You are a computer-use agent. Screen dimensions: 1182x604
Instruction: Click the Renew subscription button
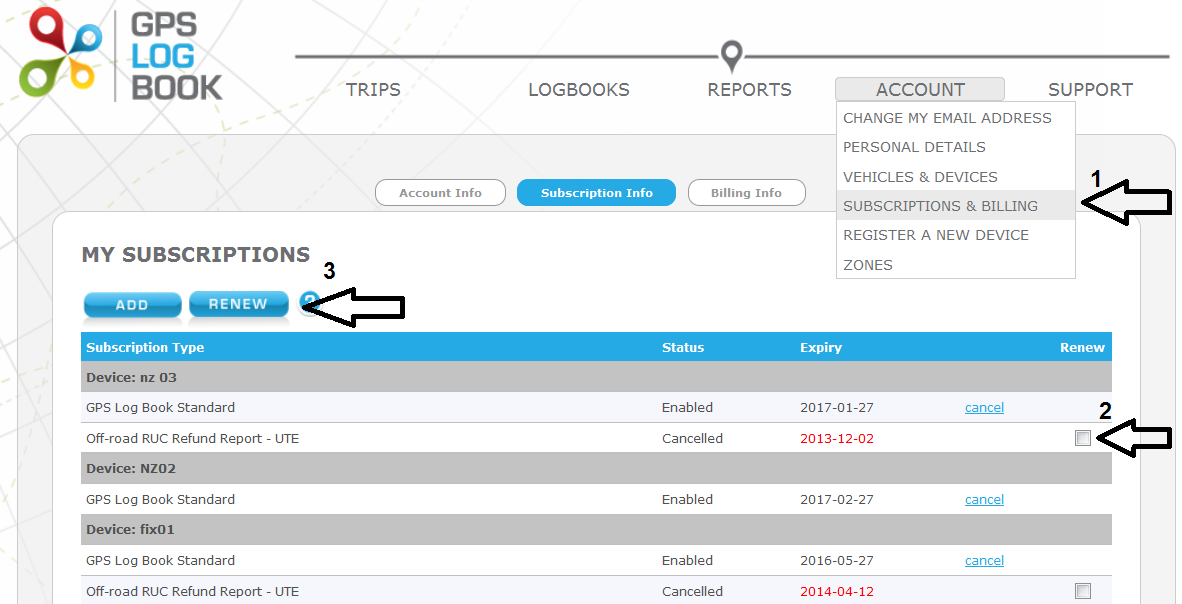(x=238, y=304)
